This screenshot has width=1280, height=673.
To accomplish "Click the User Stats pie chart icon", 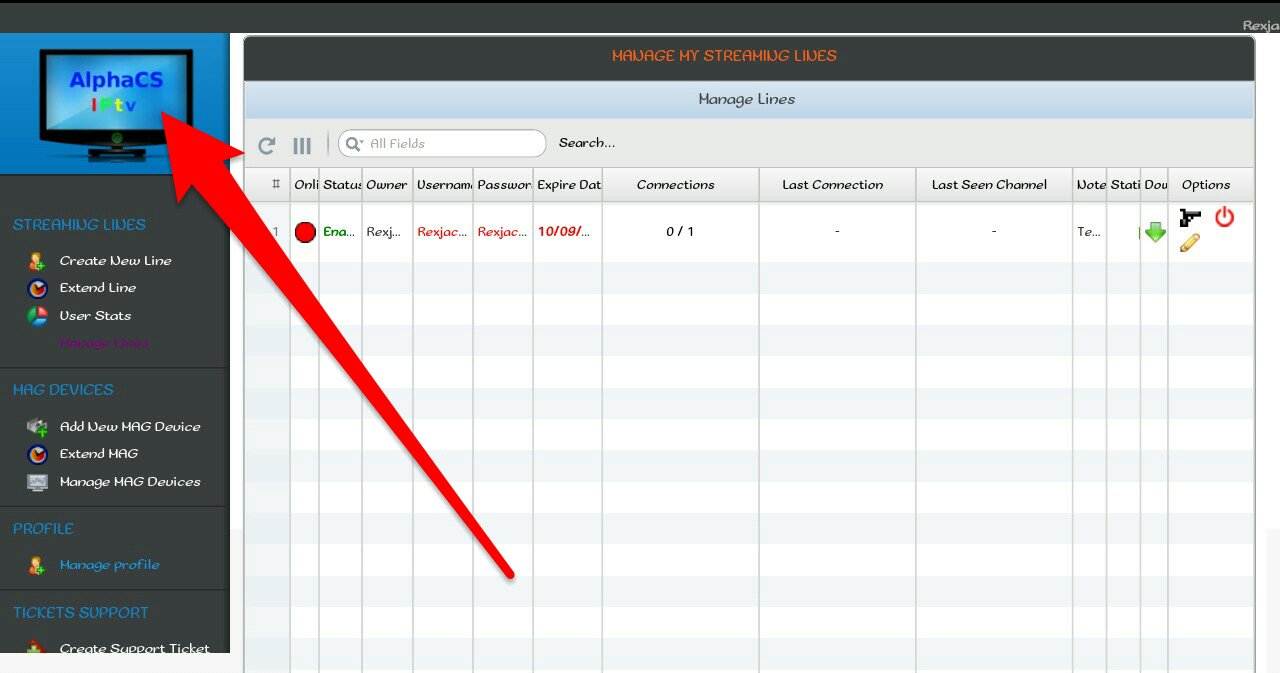I will click(38, 316).
